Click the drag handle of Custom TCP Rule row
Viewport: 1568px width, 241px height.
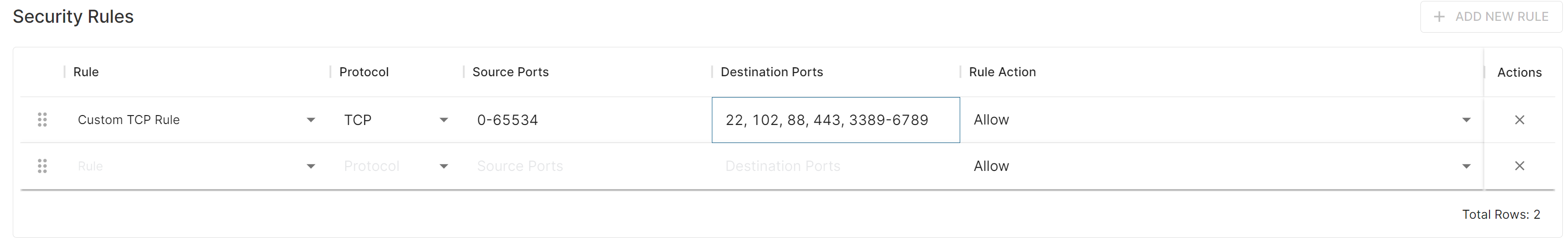pyautogui.click(x=42, y=120)
